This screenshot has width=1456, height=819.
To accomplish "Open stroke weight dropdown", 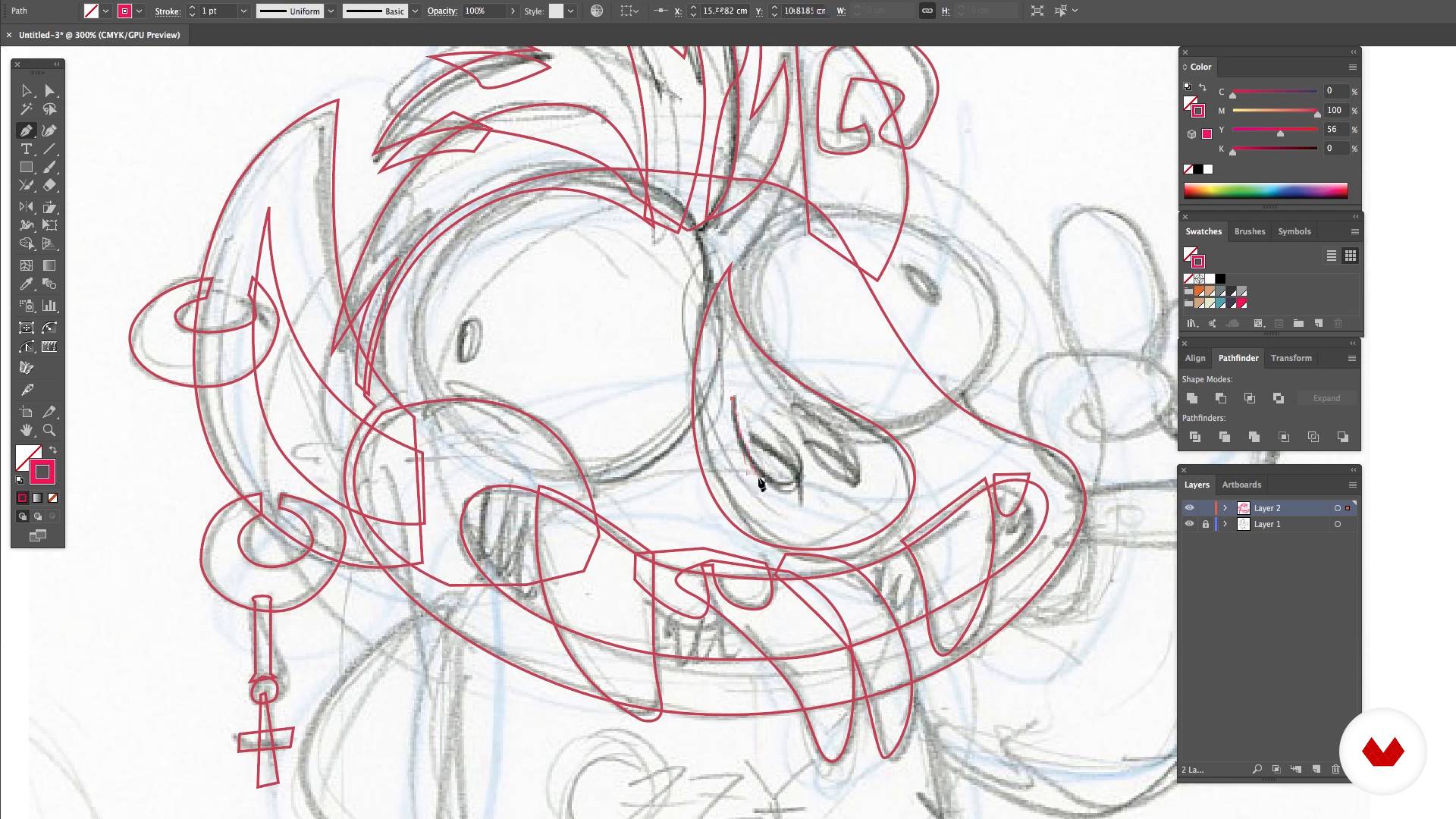I will click(243, 11).
